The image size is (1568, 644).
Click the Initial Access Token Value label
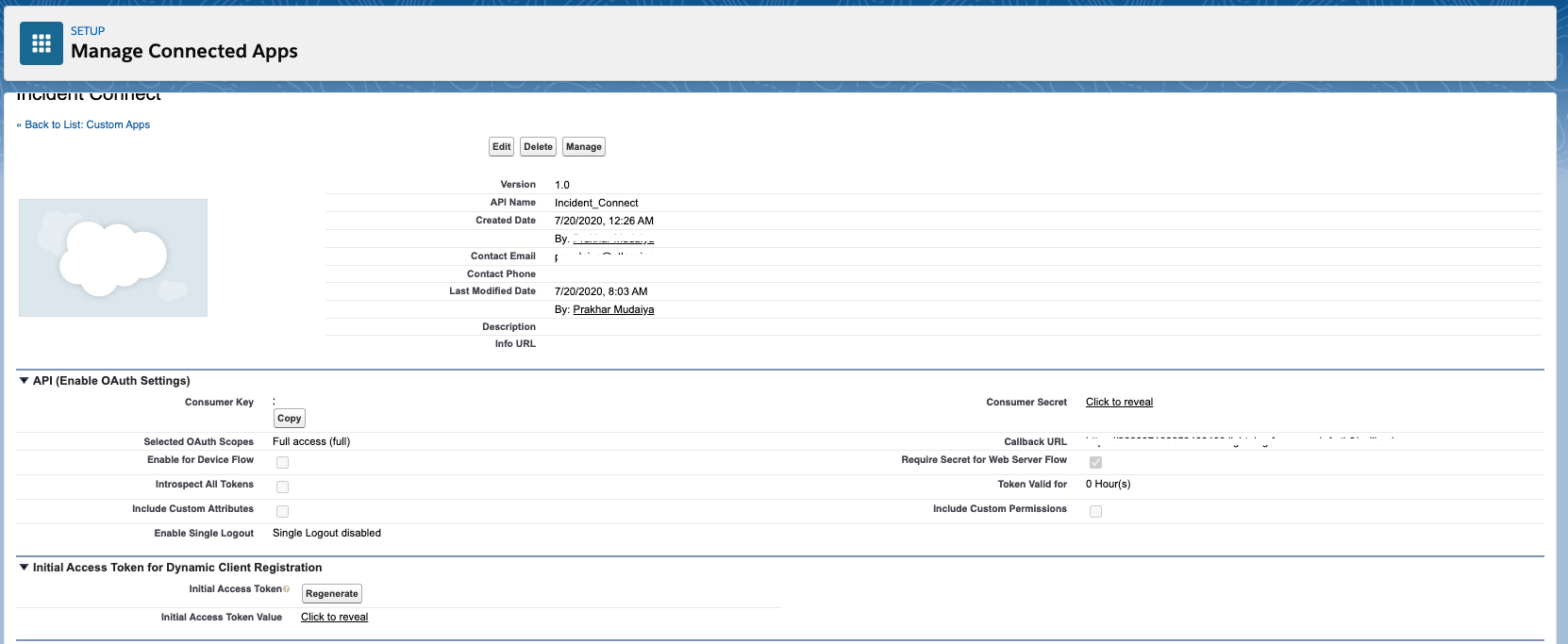click(221, 617)
